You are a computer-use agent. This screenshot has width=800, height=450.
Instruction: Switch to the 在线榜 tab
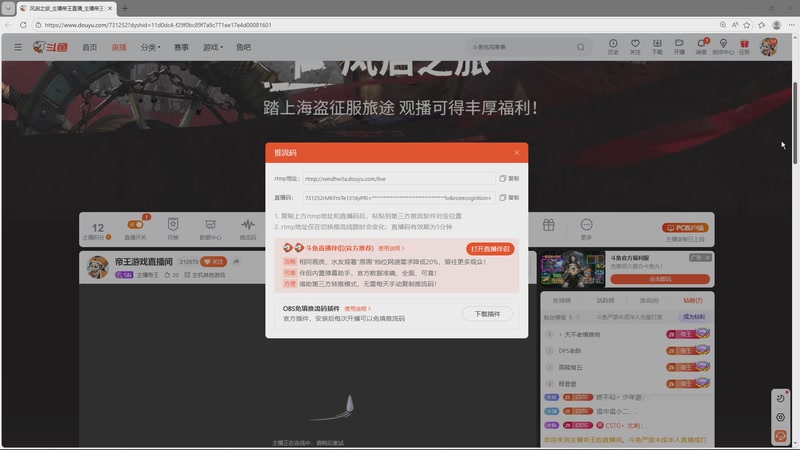pyautogui.click(x=562, y=301)
